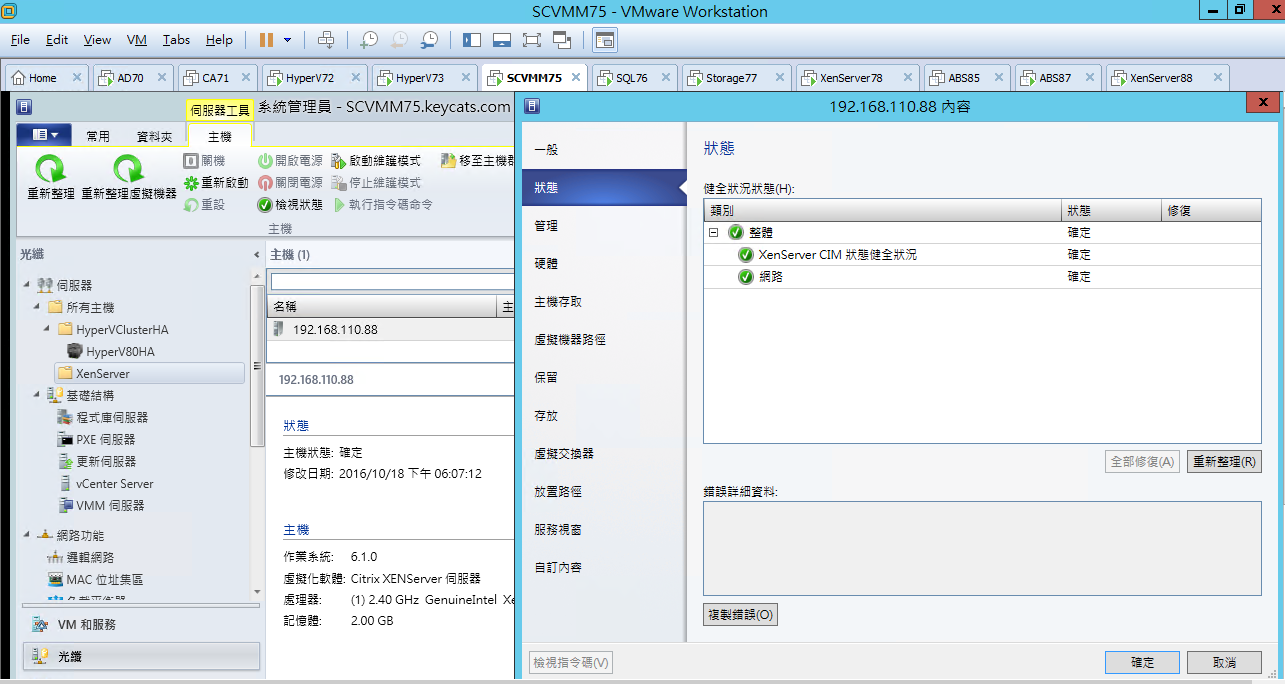This screenshot has width=1285, height=684.
Task: Open snapshot manager toolbar icon
Action: [x=429, y=40]
